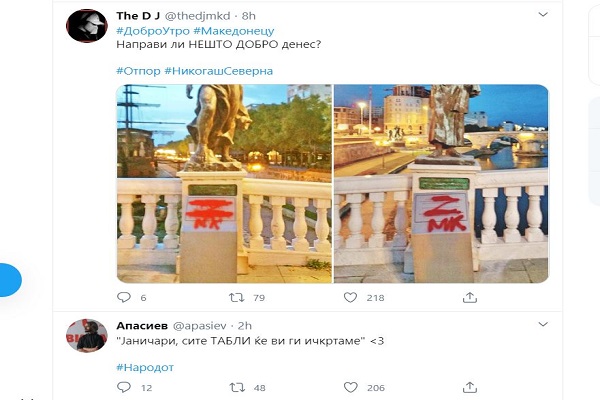Retweet The D J's tweet
This screenshot has width=600, height=400.
[x=236, y=297]
